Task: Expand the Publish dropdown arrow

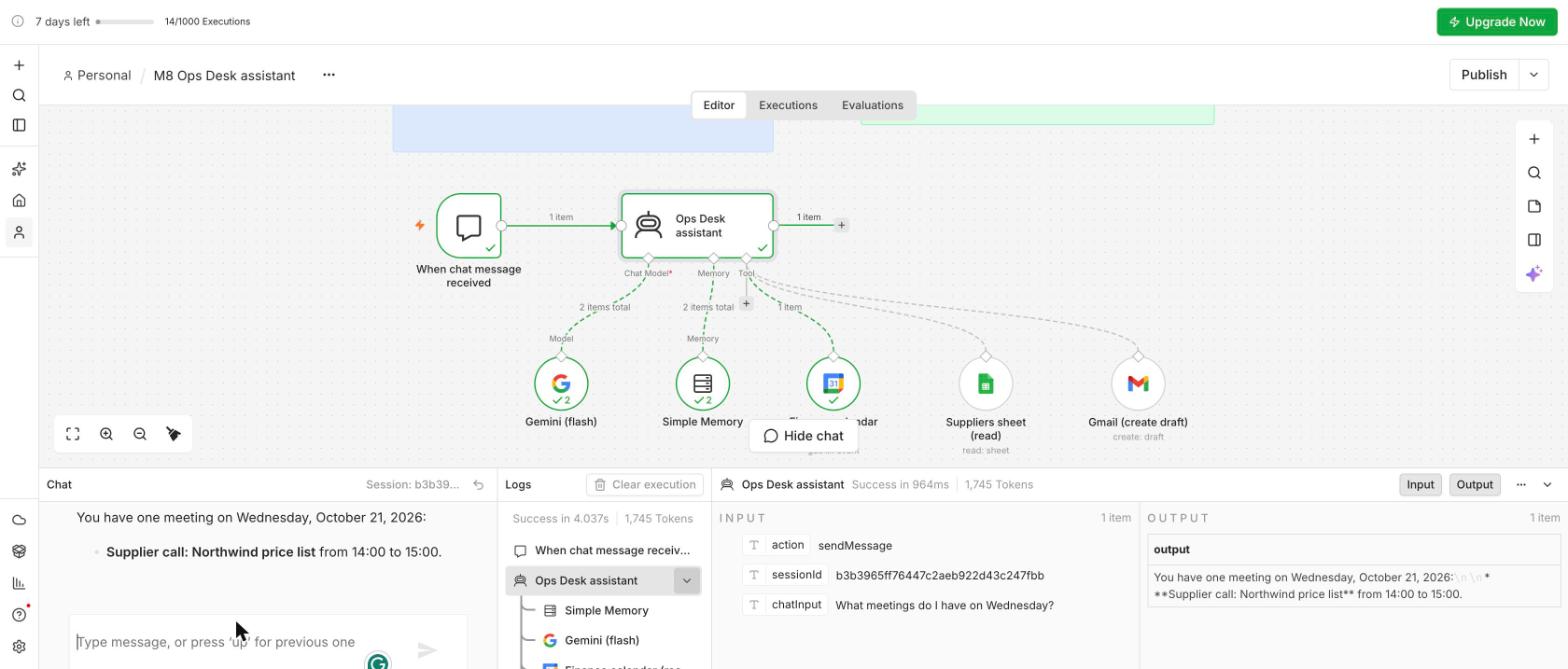Action: [1534, 75]
